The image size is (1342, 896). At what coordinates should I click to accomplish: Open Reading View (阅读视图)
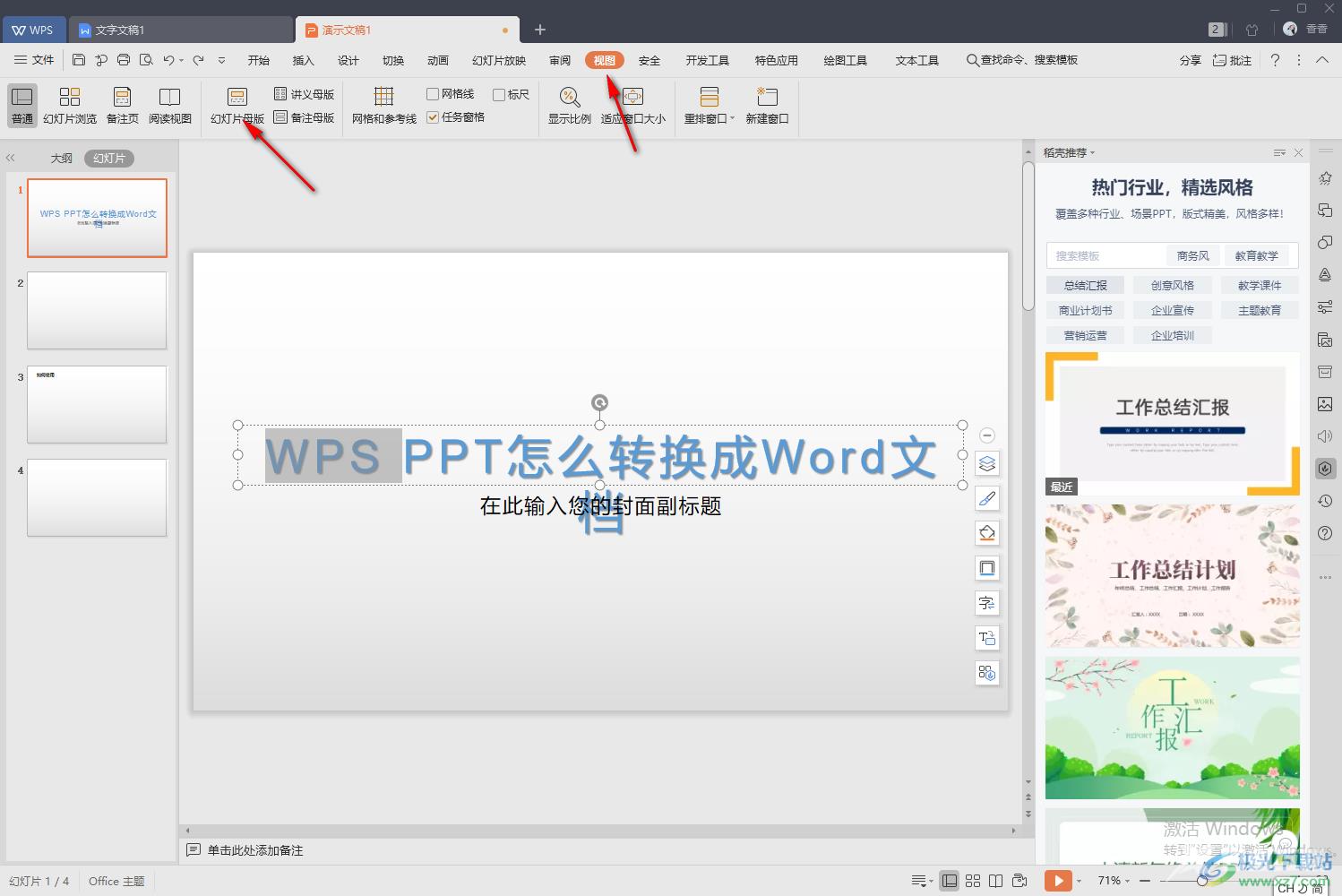[170, 106]
